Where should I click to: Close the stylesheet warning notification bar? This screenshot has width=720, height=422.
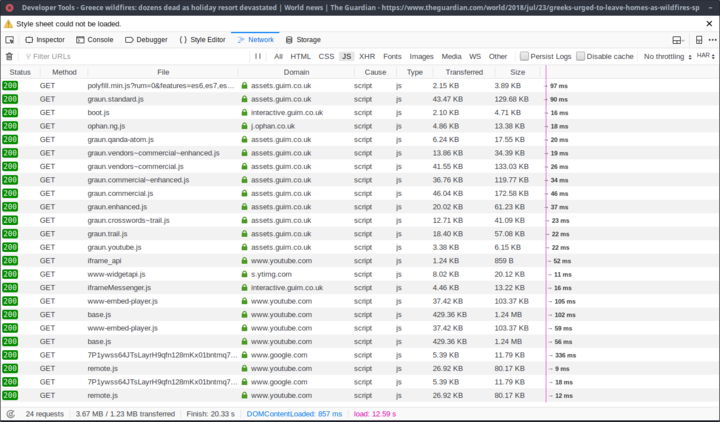(710, 22)
